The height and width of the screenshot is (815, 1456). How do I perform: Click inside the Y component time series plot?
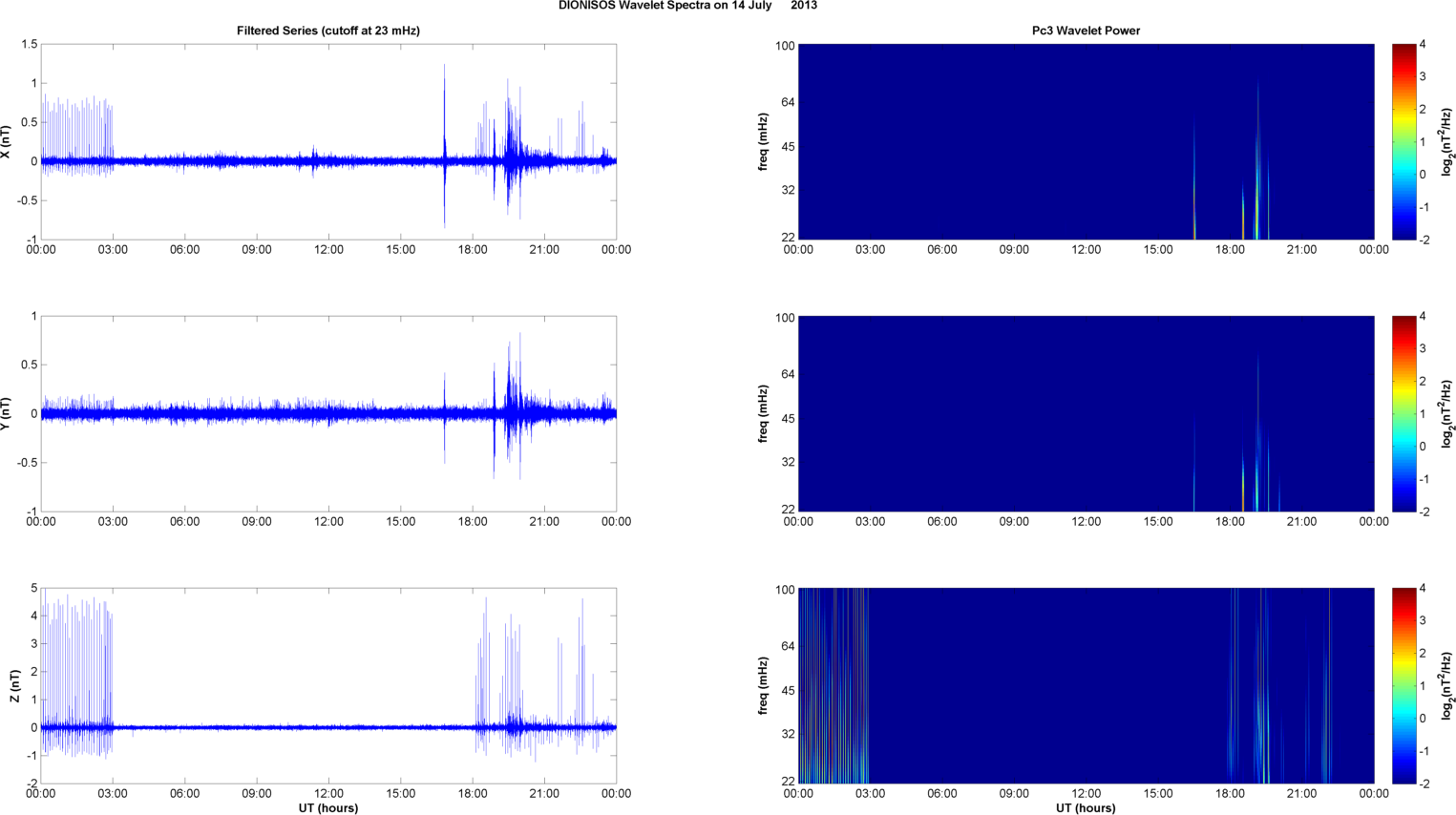[x=328, y=414]
